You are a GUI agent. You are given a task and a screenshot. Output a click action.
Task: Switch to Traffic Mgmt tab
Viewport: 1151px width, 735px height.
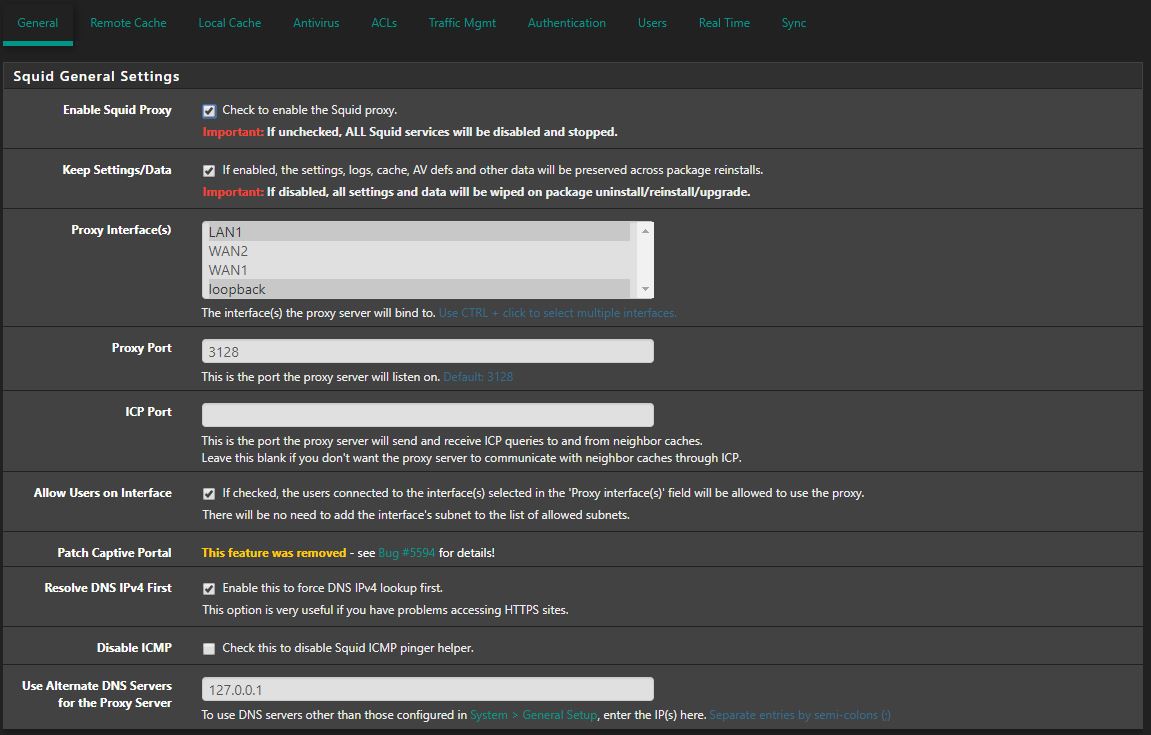point(462,23)
